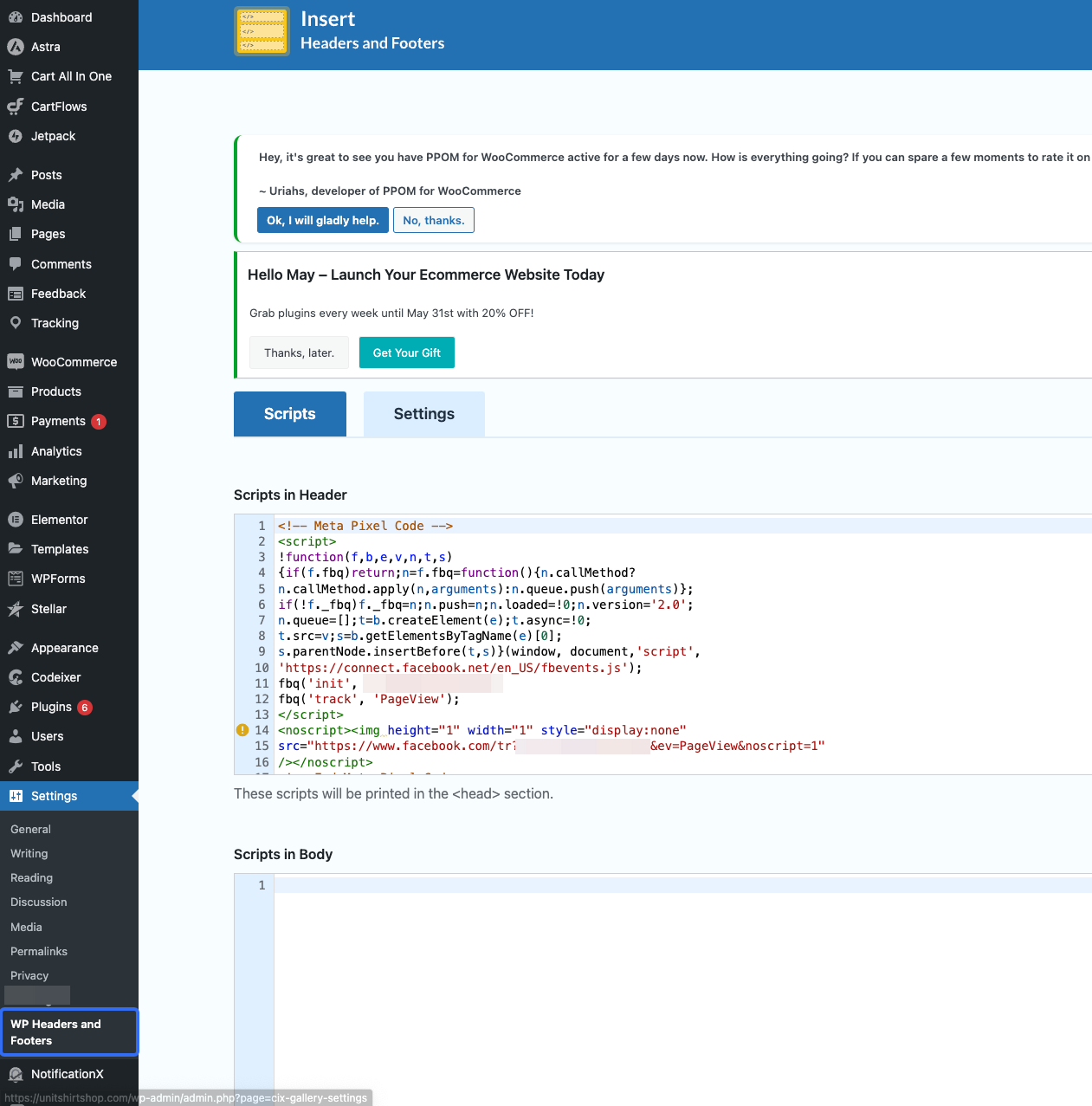The image size is (1092, 1106).
Task: Click the warning icon on line 14
Action: (x=242, y=730)
